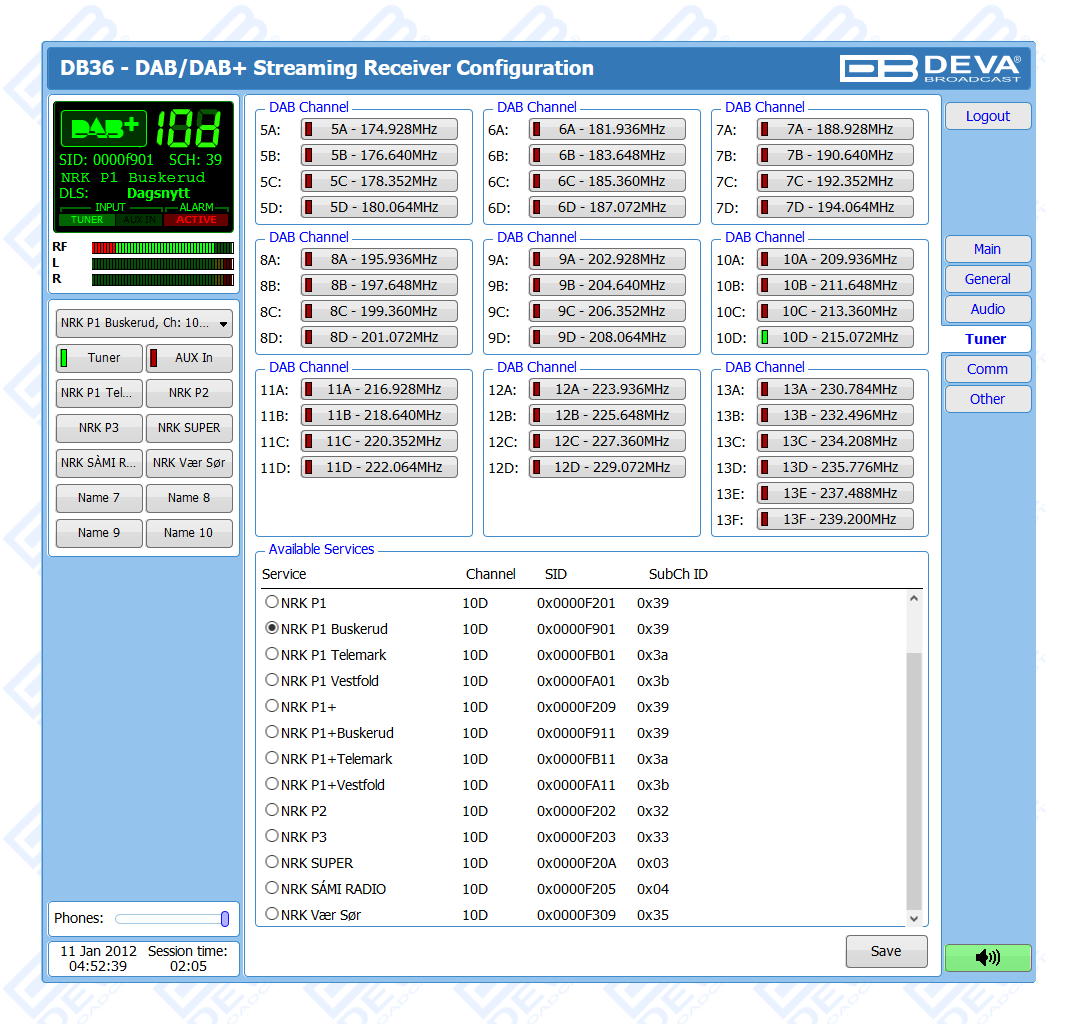Screen dimensions: 1077x1024
Task: Choose NRK P3 in Available Services
Action: click(x=271, y=836)
